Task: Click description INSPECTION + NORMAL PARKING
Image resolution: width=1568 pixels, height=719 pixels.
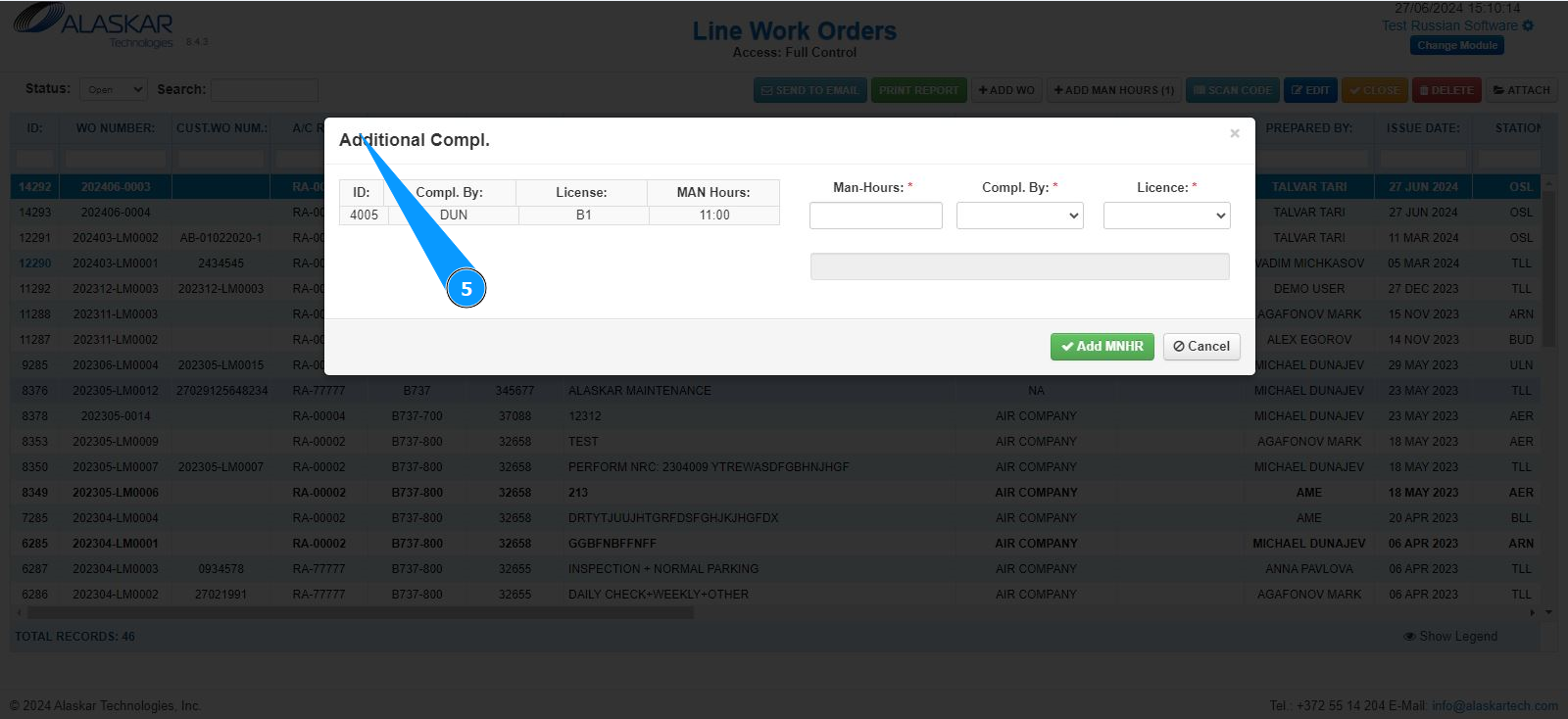Action: tap(663, 569)
